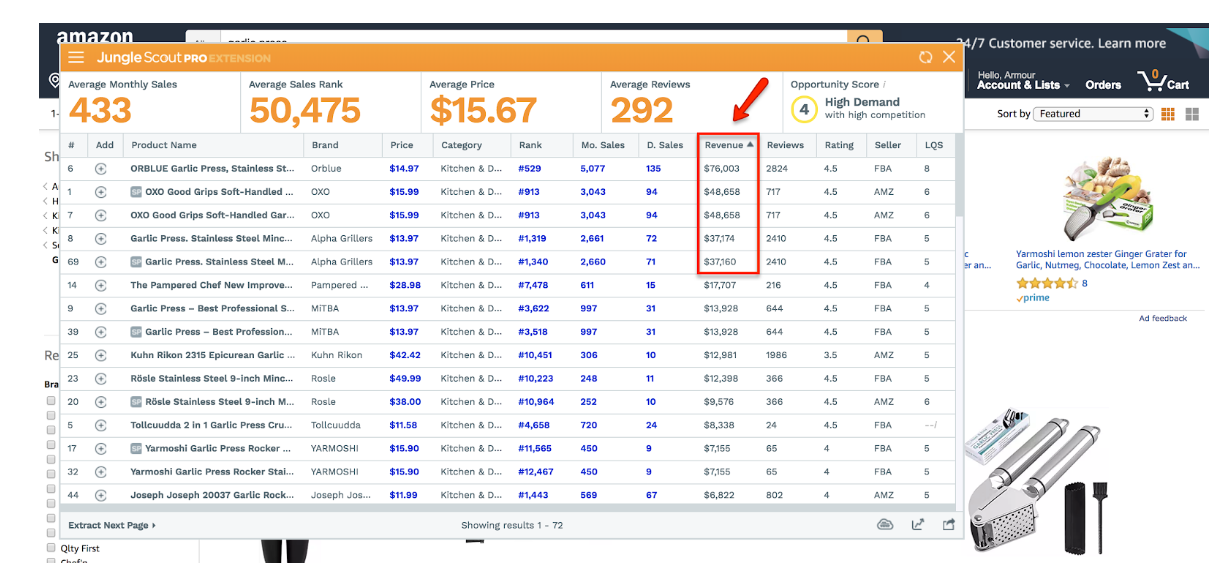Add ORBLUE Garlic Press with plus icon
Image resolution: width=1222 pixels, height=578 pixels.
coord(101,169)
